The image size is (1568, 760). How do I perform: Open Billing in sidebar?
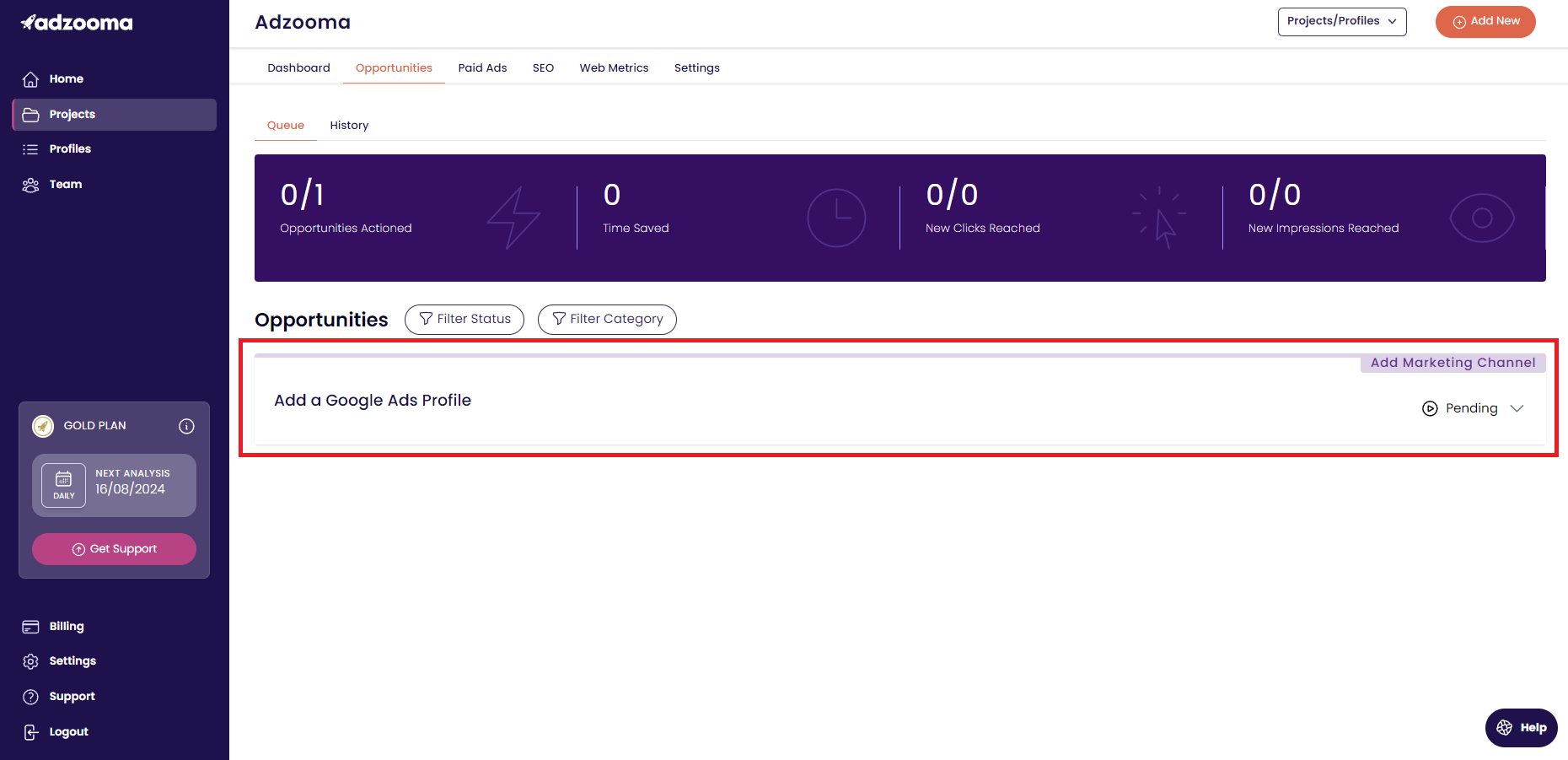tap(114, 627)
